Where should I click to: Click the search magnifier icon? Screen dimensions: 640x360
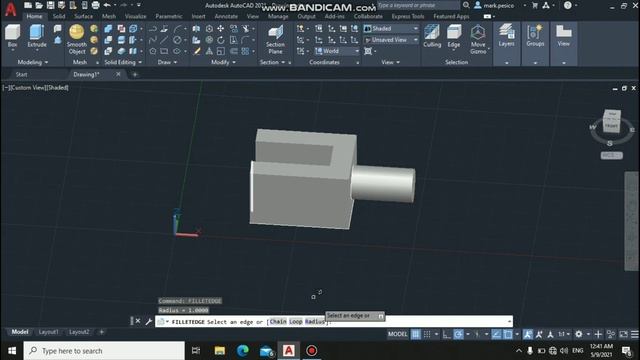click(x=466, y=5)
